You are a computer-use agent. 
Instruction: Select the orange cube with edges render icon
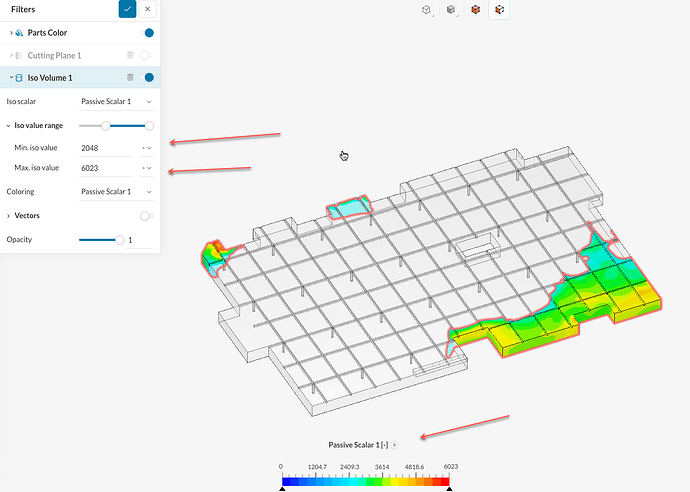coord(499,10)
